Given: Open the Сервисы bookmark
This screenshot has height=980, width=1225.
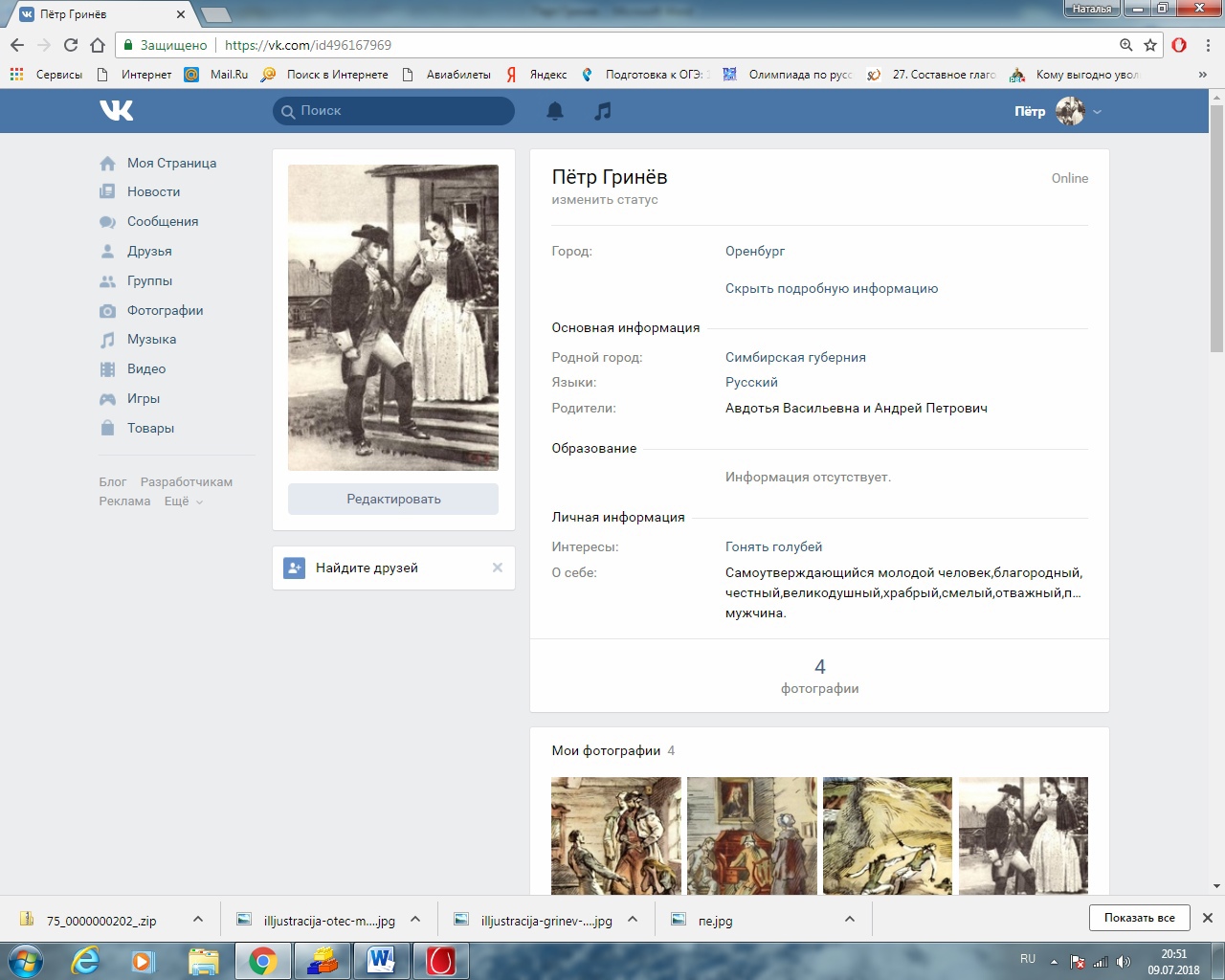Looking at the screenshot, I should coord(46,75).
